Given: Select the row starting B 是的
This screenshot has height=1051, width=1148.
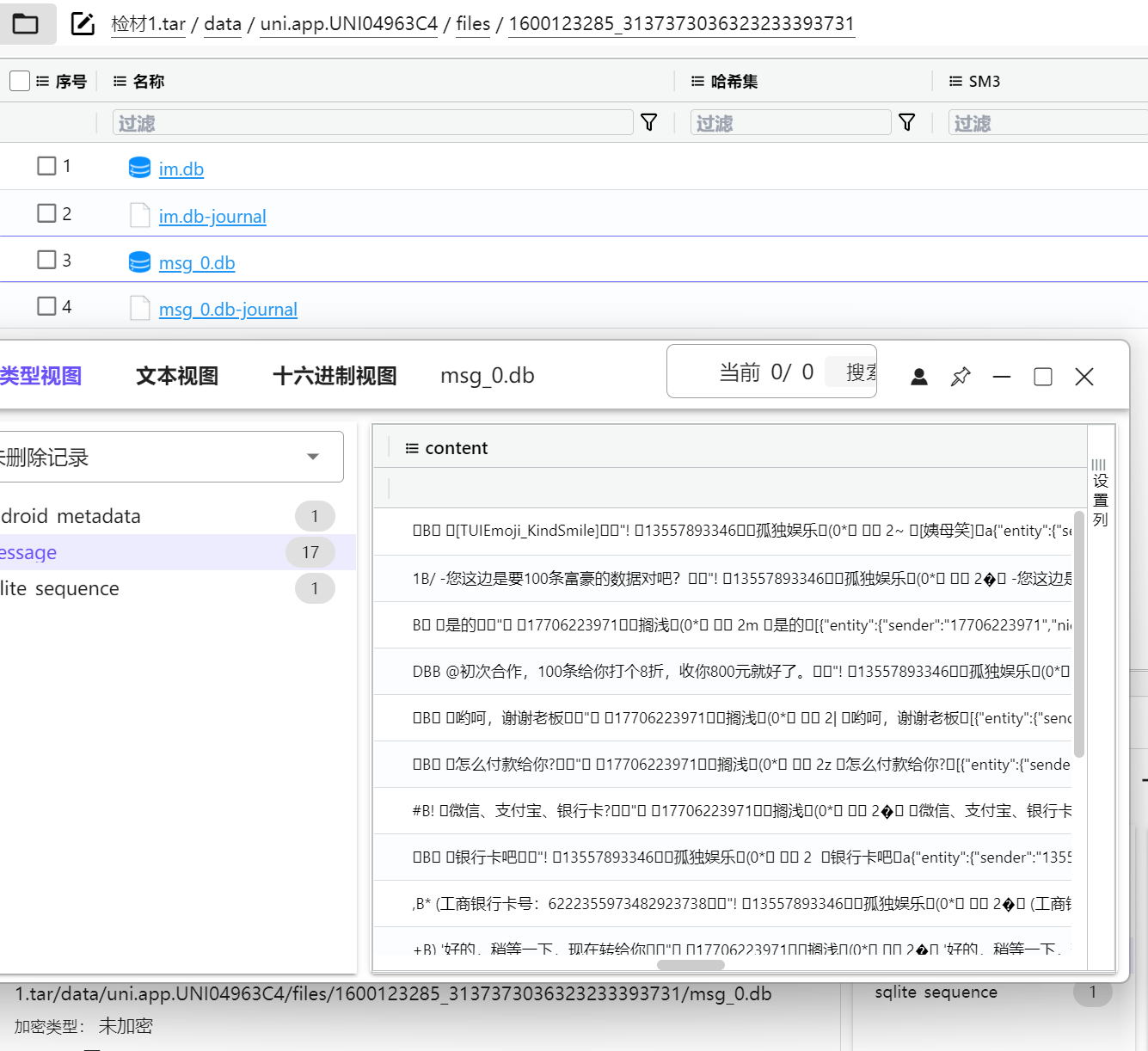Looking at the screenshot, I should point(722,625).
